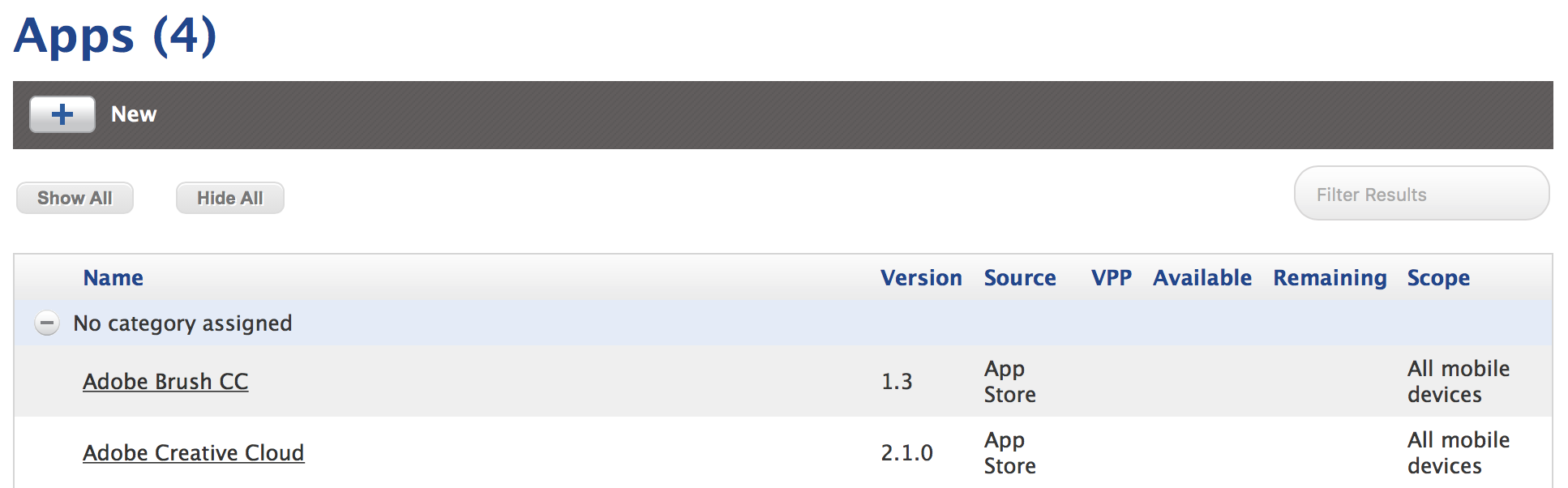Viewport: 1568px width, 488px height.
Task: Click the Adobe Brush CC version number 1.3
Action: tap(898, 381)
